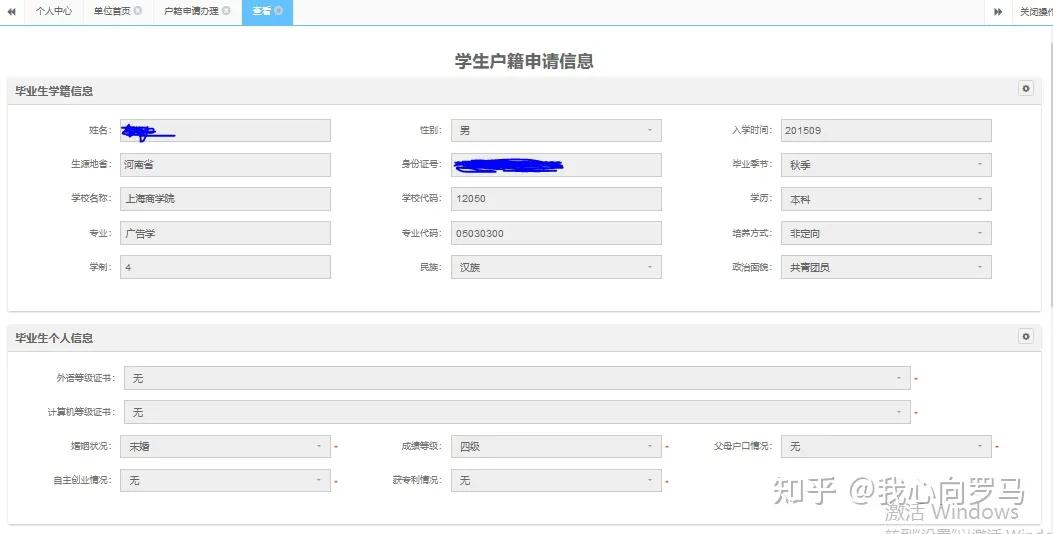Image resolution: width=1053 pixels, height=534 pixels.
Task: Open the 政治面貌 dropdown showing 共青团员
Action: click(x=886, y=267)
